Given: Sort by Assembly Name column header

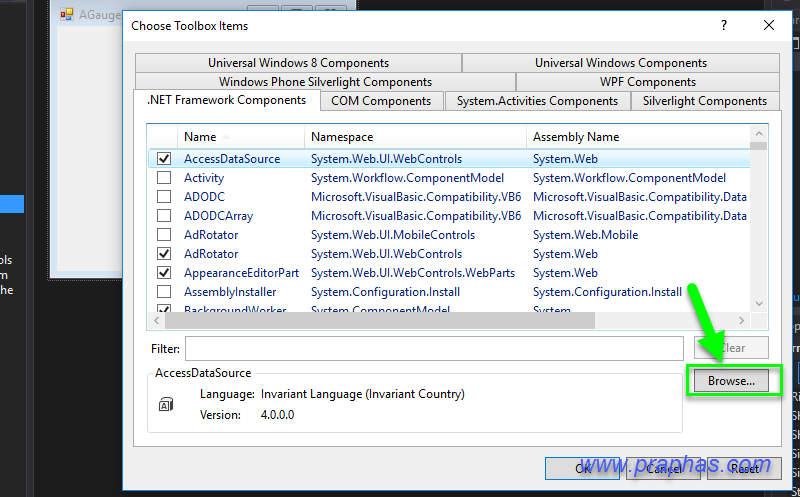Looking at the screenshot, I should (x=638, y=137).
